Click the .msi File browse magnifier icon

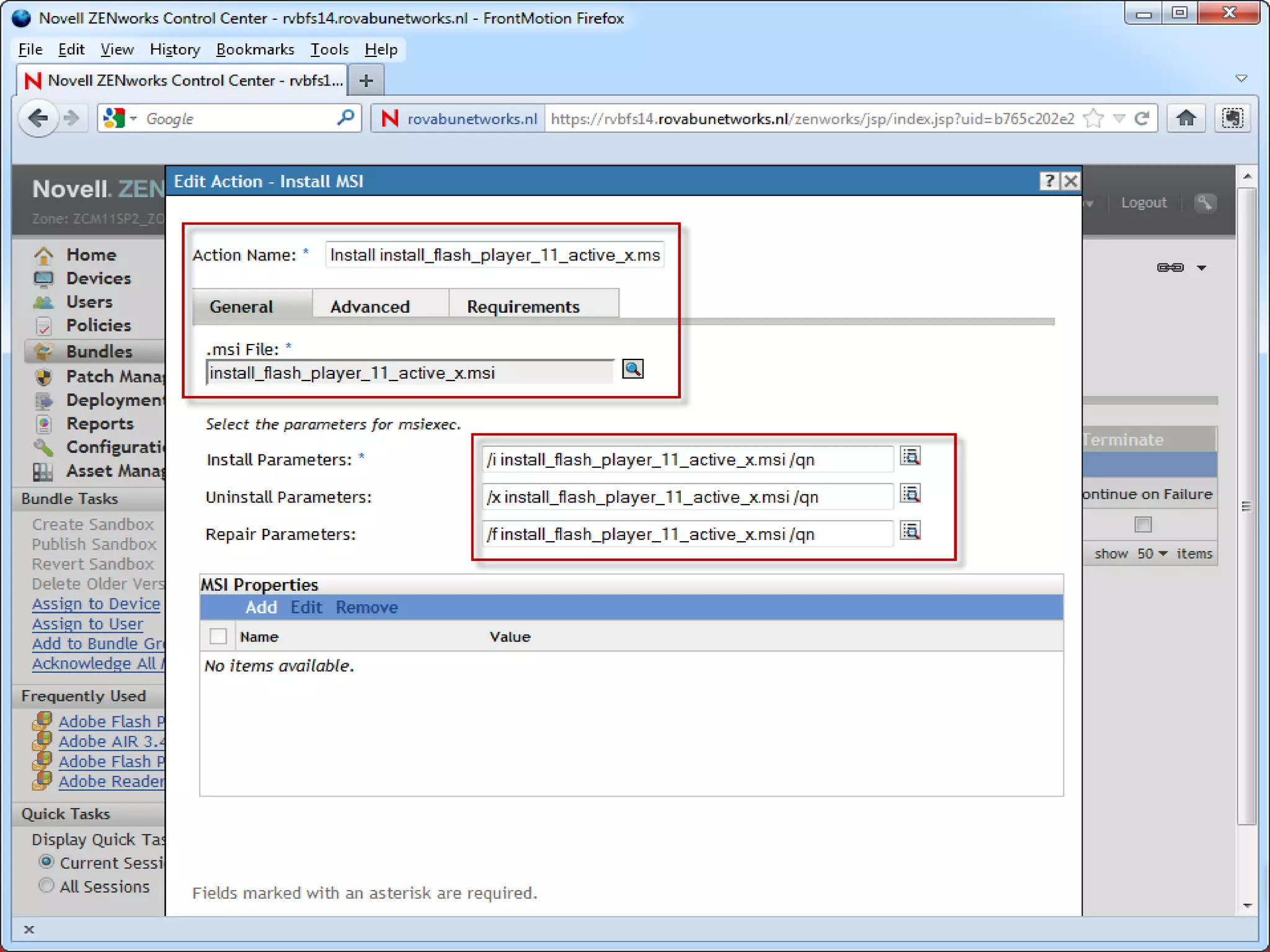pos(633,369)
